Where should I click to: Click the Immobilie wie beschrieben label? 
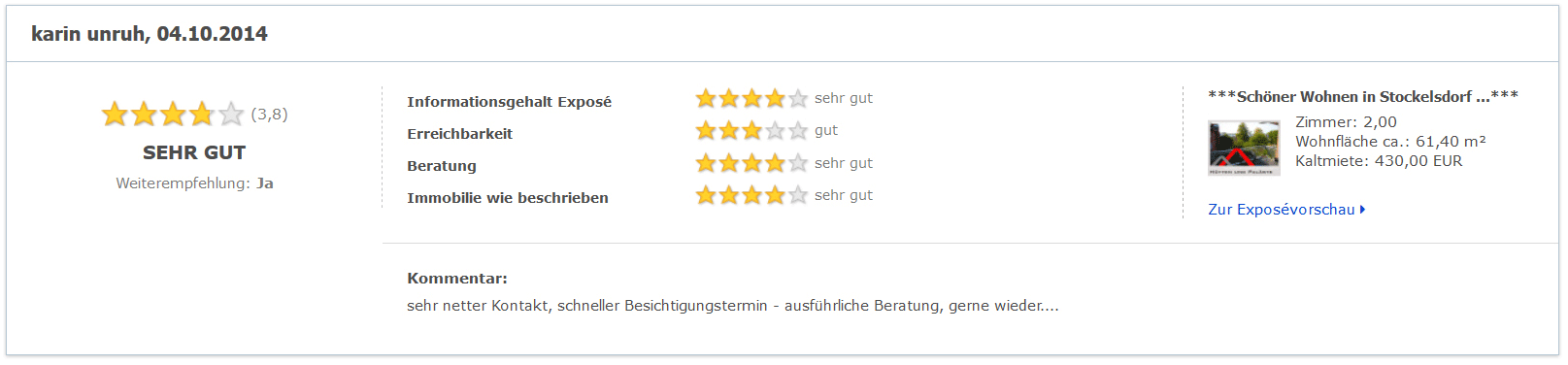[x=508, y=198]
